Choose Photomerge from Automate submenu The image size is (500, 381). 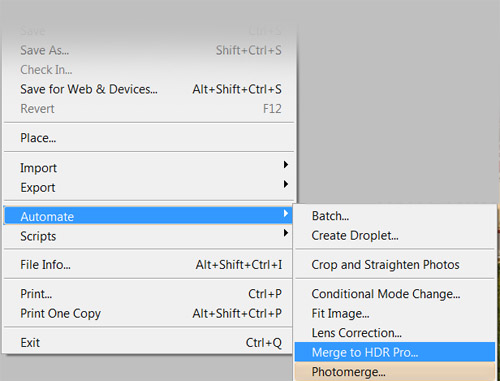click(395, 371)
